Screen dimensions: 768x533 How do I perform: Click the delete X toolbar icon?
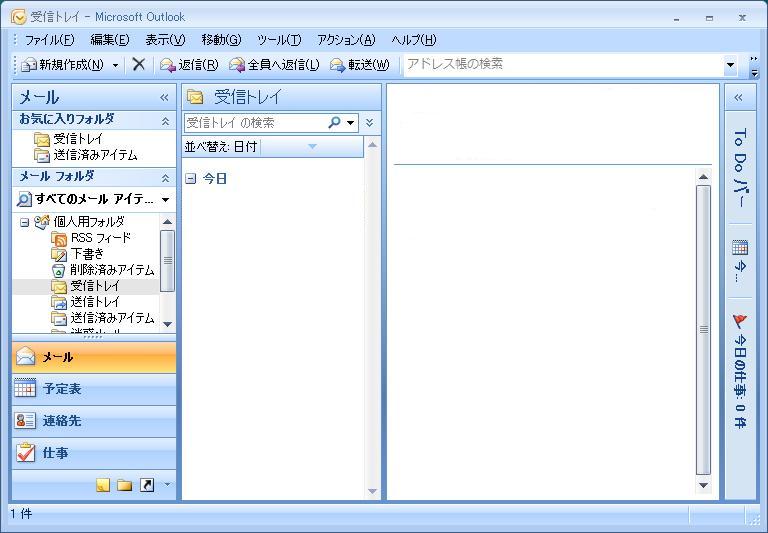[x=139, y=64]
